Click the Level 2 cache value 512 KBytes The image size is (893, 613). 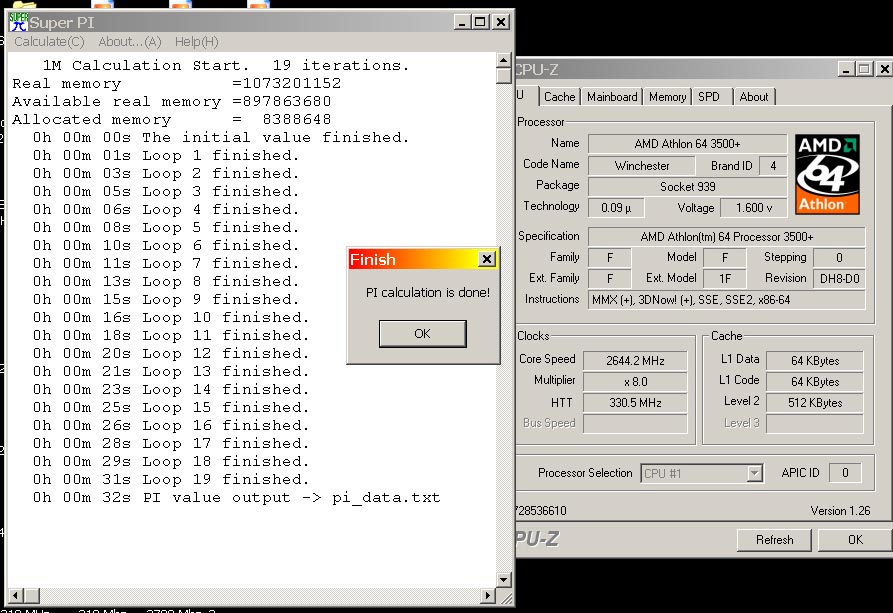(x=815, y=403)
